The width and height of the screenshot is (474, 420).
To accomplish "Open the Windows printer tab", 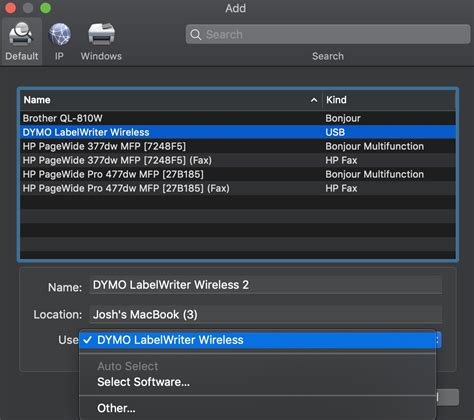I will pos(101,41).
